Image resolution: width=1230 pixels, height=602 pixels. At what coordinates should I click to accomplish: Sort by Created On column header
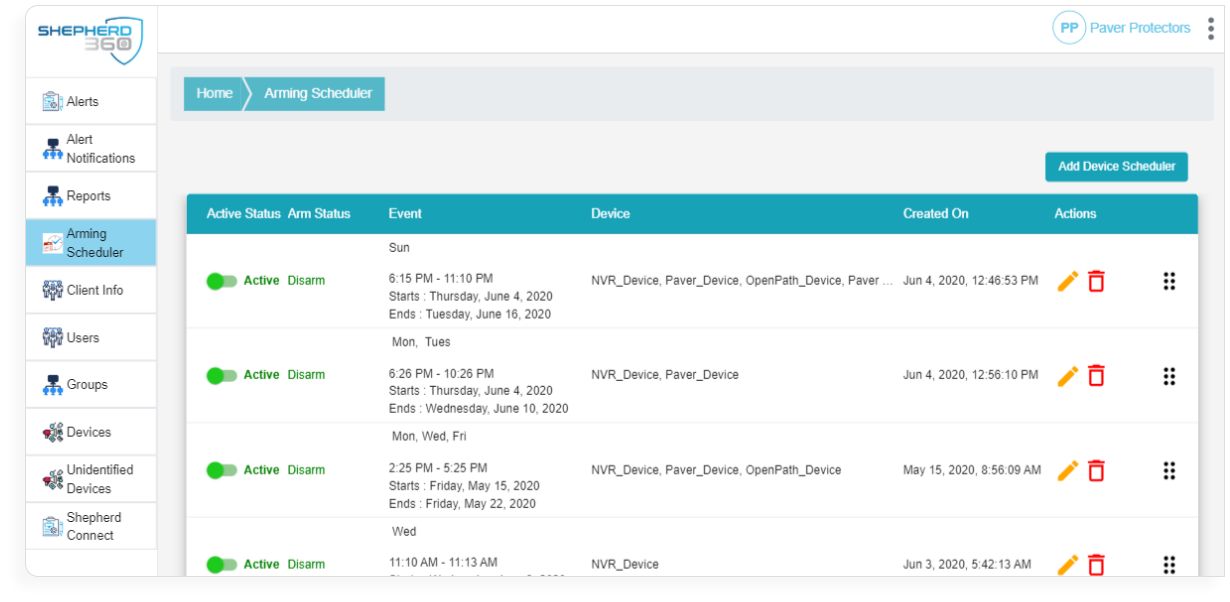935,214
